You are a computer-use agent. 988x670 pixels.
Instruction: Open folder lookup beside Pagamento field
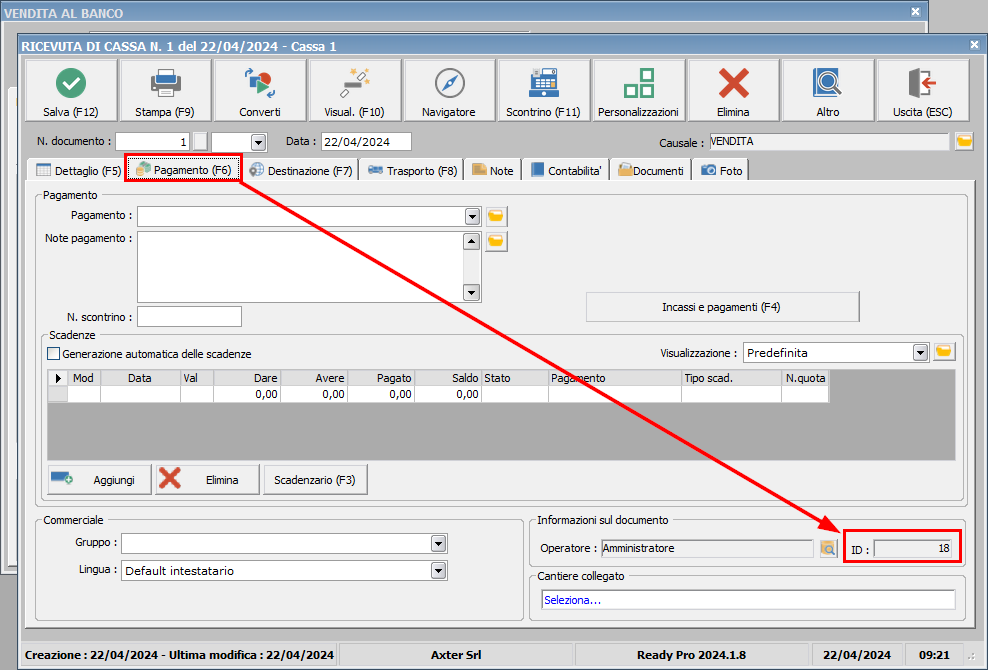click(496, 216)
